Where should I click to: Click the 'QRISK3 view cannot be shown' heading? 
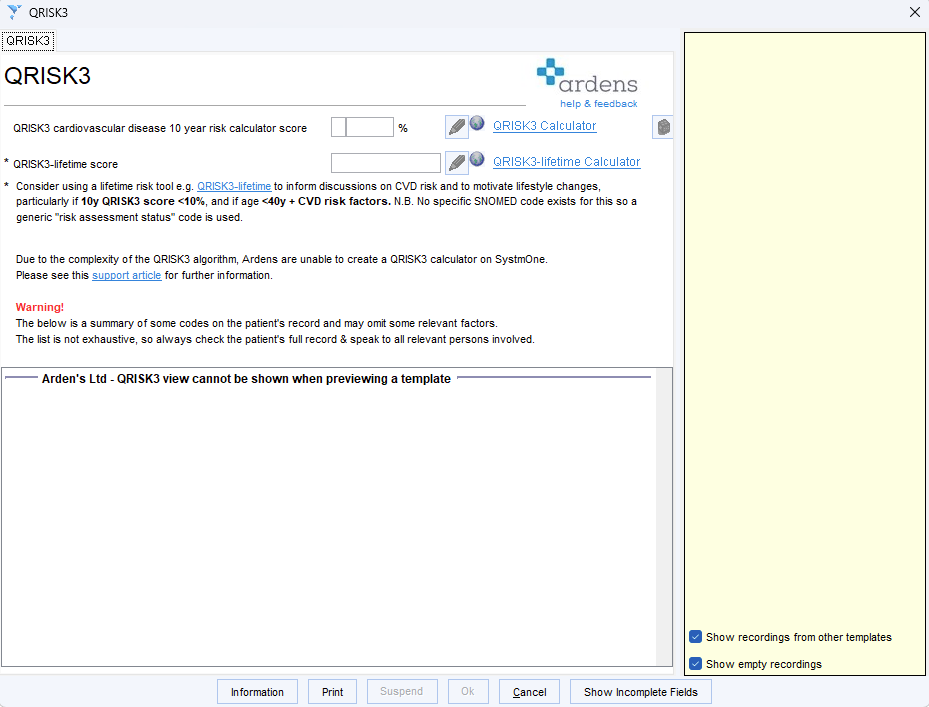point(246,379)
